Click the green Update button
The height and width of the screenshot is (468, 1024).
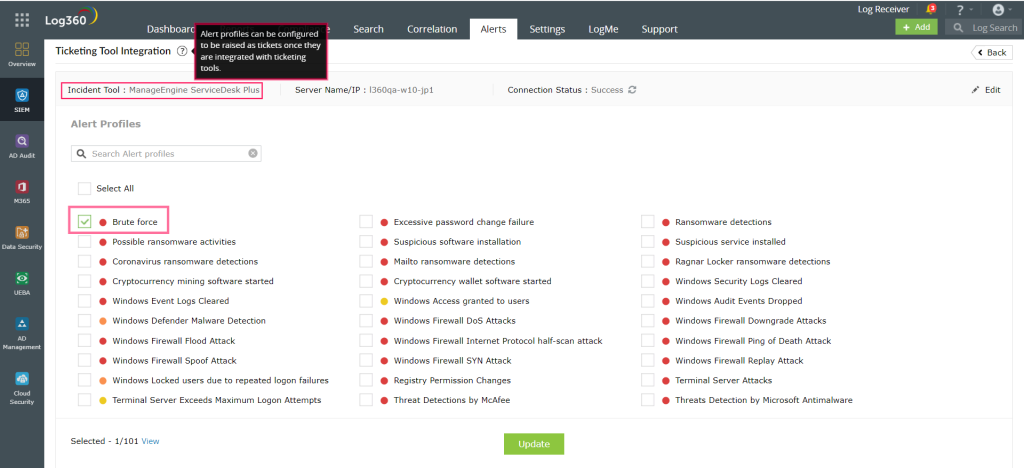pyautogui.click(x=534, y=444)
